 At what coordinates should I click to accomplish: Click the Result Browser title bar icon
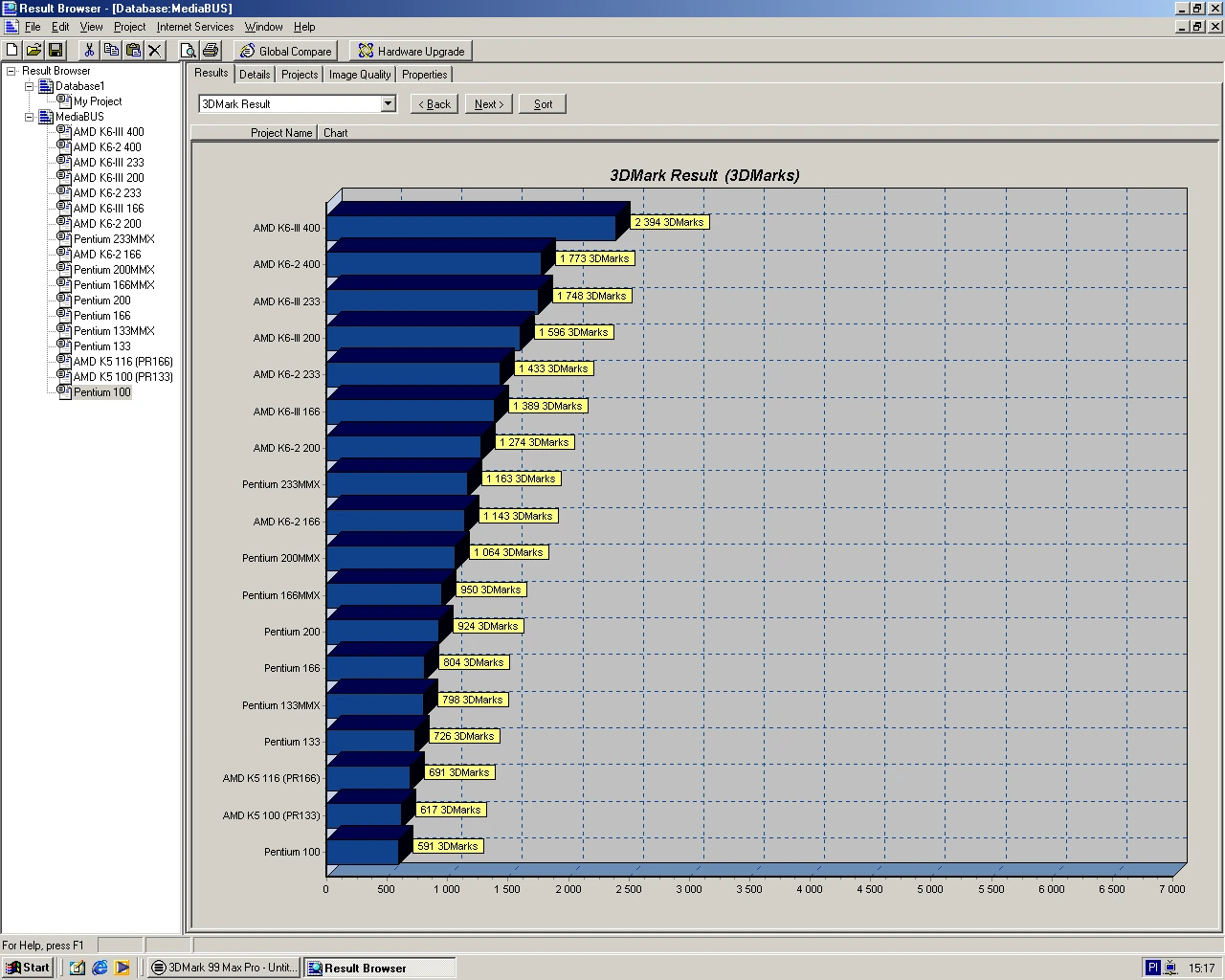tap(10, 9)
